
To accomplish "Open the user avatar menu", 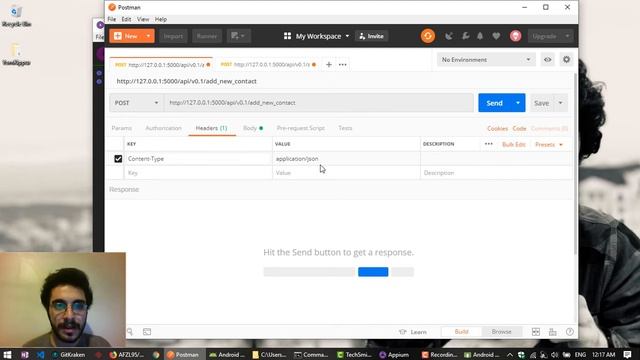I will tap(516, 36).
